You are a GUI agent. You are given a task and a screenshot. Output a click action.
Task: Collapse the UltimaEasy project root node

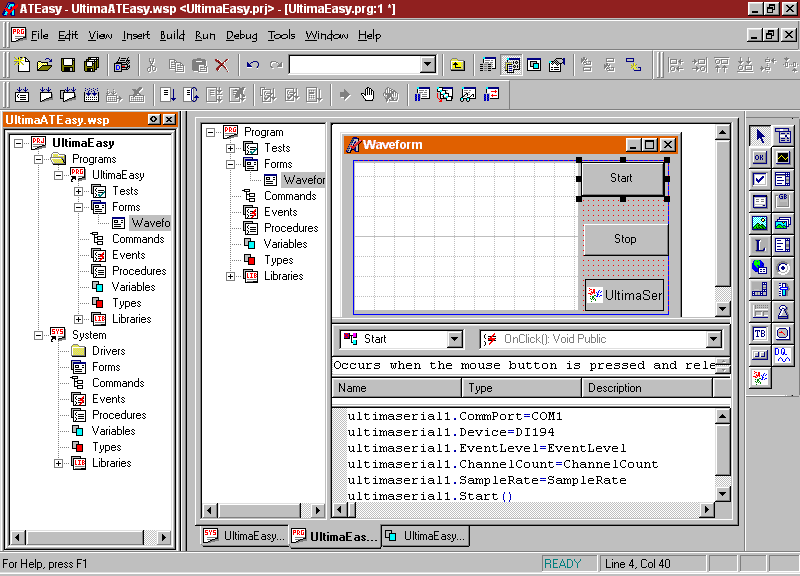point(18,143)
